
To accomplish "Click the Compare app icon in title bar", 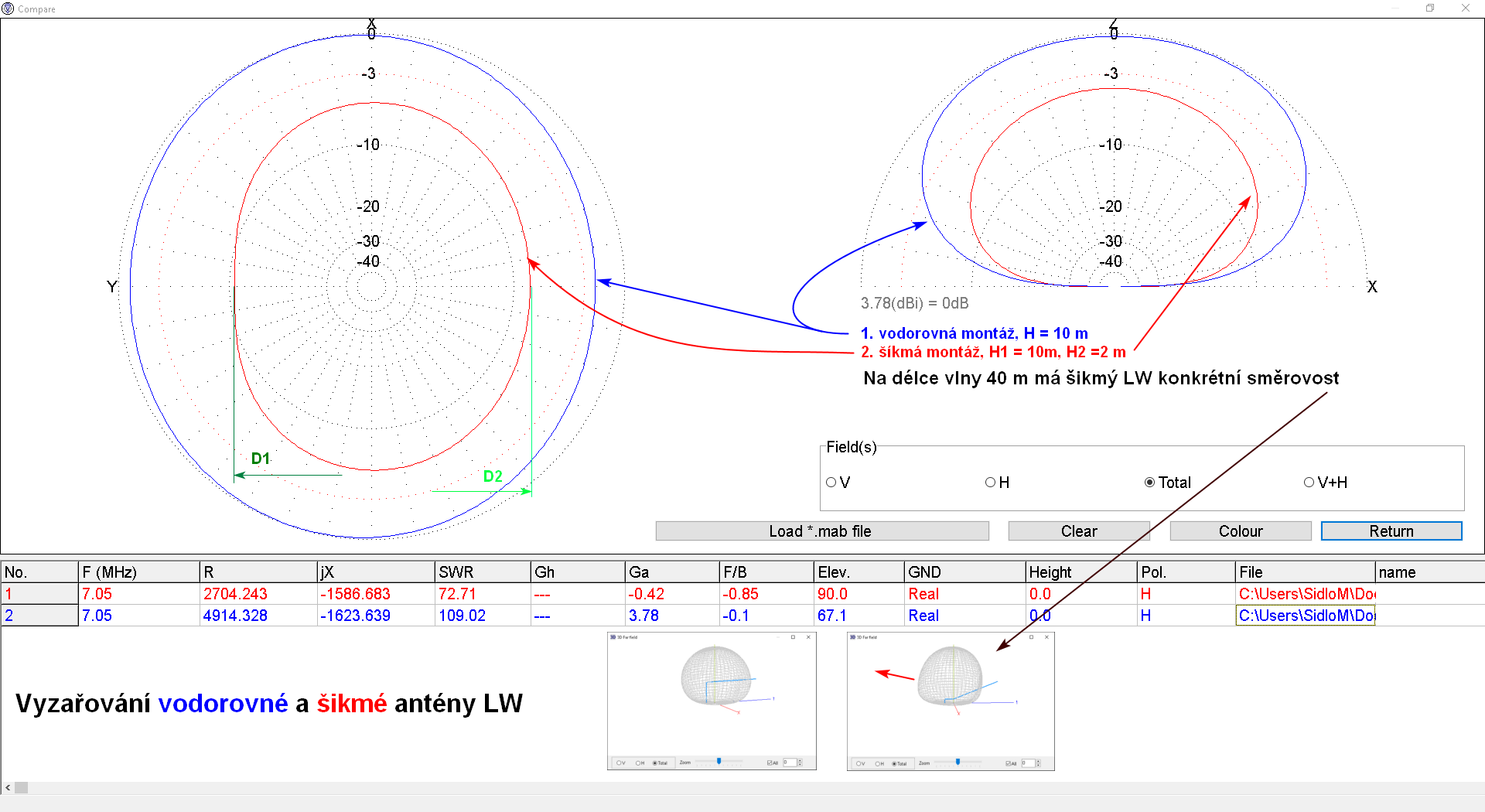I will (x=8, y=9).
